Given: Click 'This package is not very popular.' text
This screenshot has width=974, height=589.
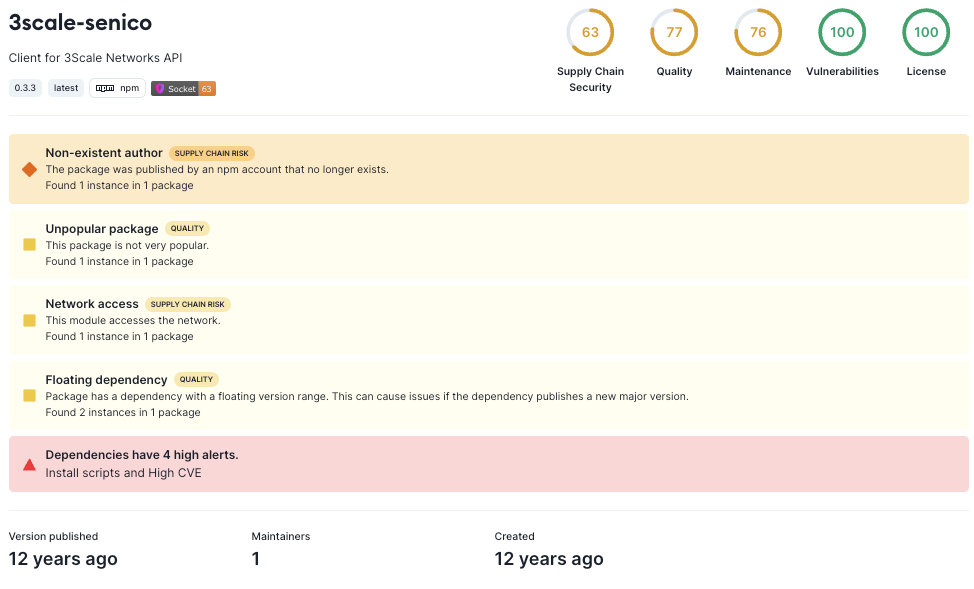Looking at the screenshot, I should point(127,245).
